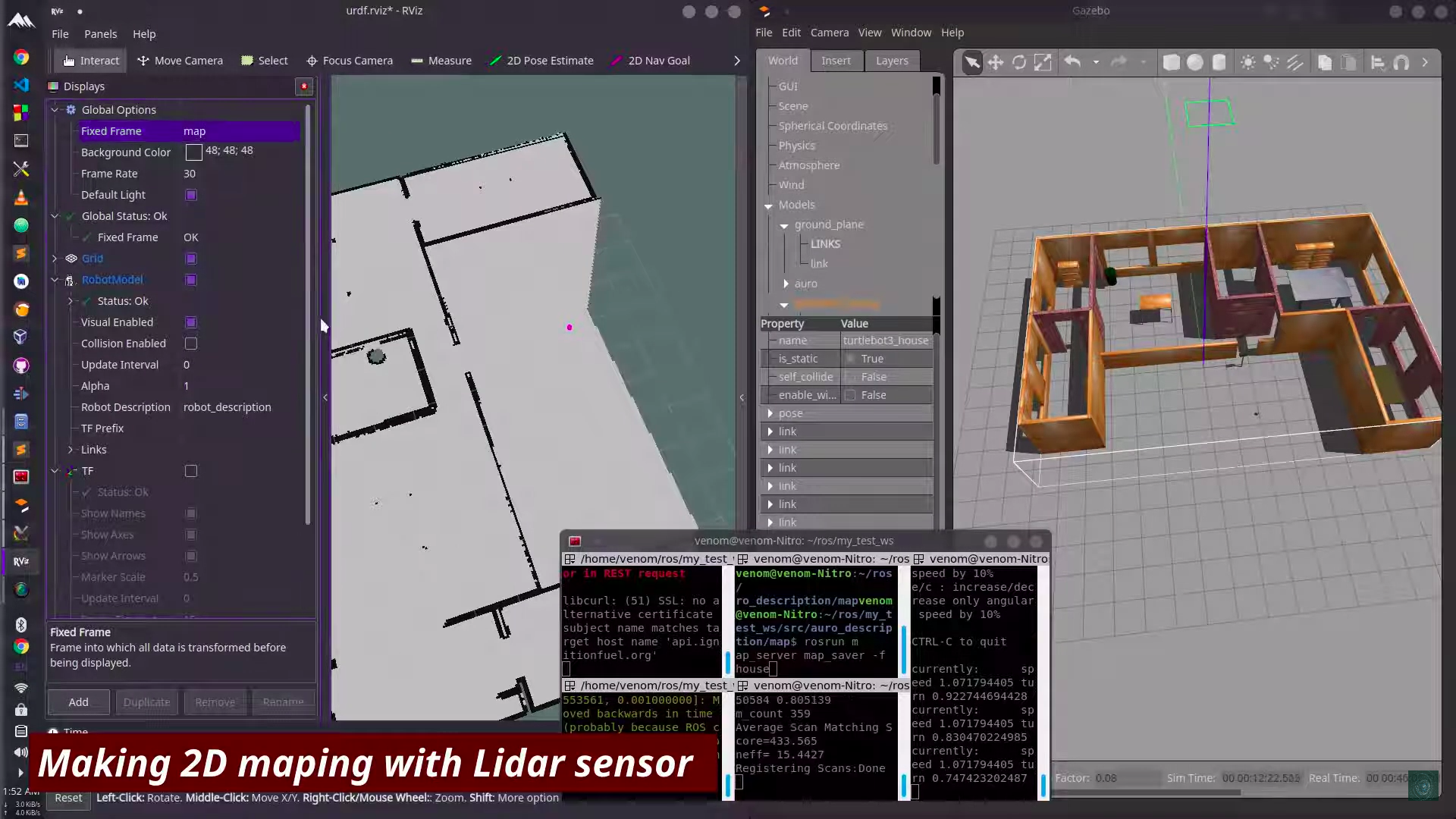Screen dimensions: 1456x819
Task: Add a point light in Gazebo
Action: (x=1247, y=62)
